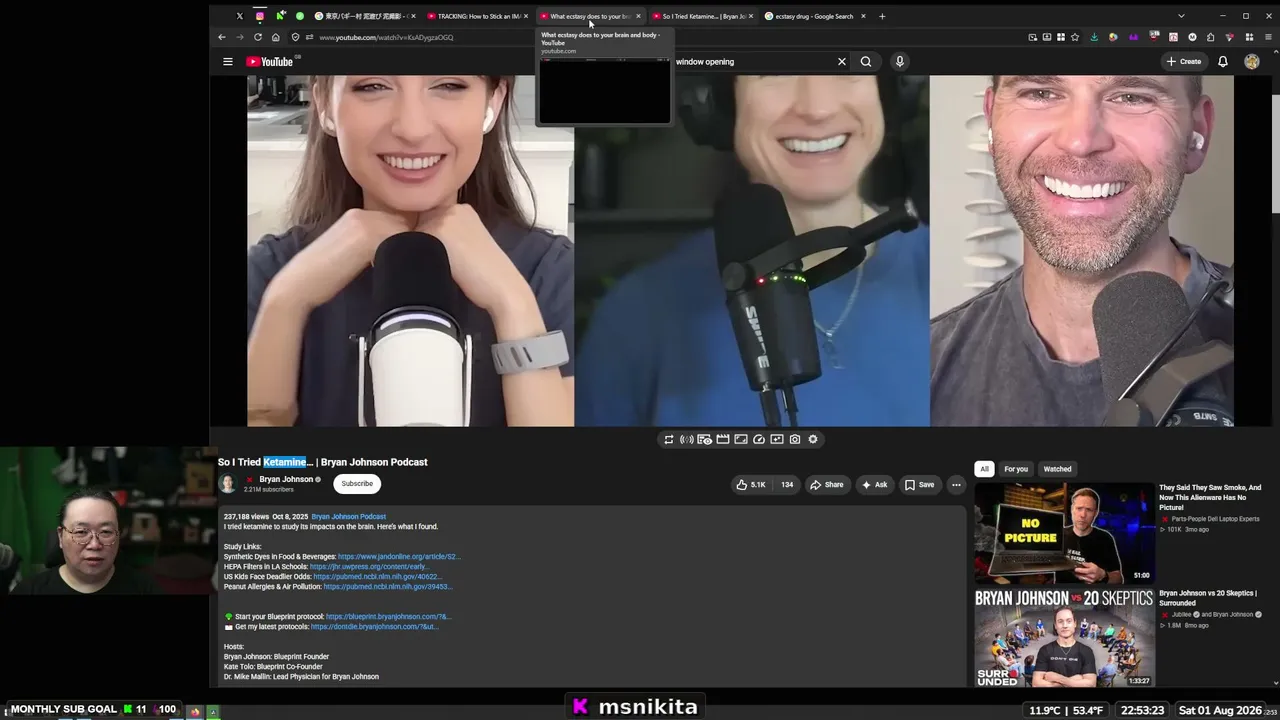
Task: Go to the YouTube home logo
Action: (270, 62)
